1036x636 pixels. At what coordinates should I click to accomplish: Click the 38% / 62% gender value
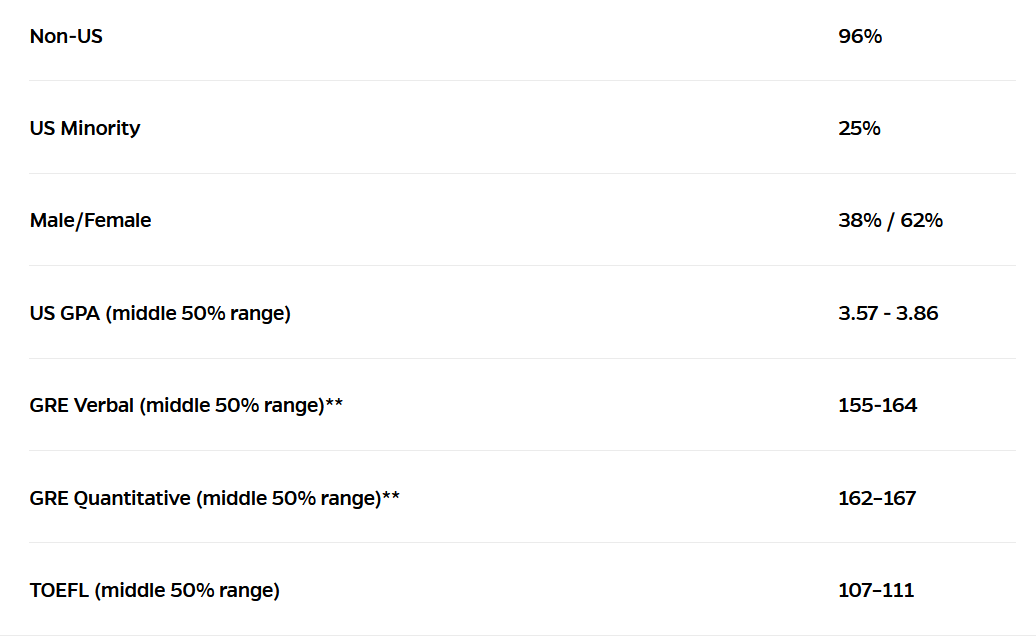point(890,221)
